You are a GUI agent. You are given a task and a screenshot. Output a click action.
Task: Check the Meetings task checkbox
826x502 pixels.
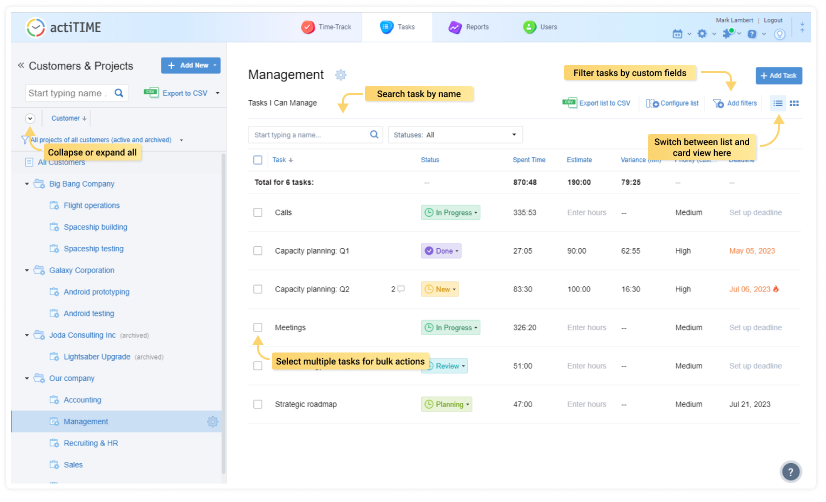(x=258, y=328)
